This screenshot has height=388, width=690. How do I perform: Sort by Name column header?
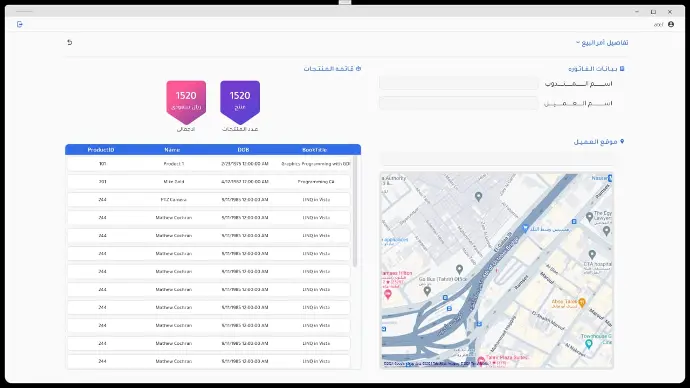(172, 150)
